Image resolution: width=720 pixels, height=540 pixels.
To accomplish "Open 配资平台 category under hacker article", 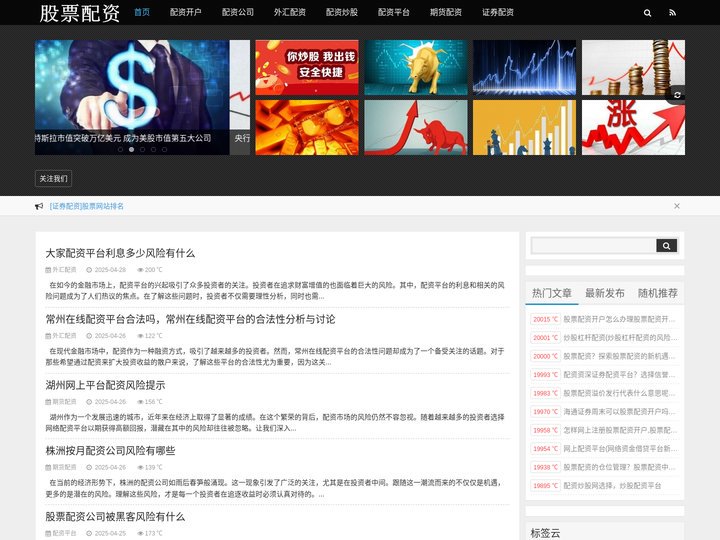I will tap(64, 533).
